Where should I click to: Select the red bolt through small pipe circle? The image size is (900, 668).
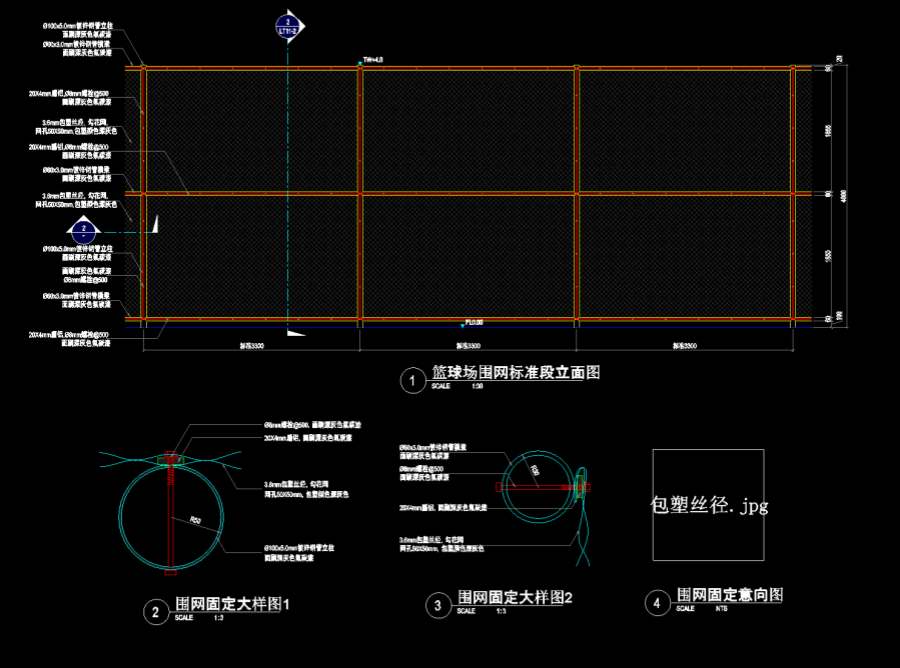(x=541, y=487)
